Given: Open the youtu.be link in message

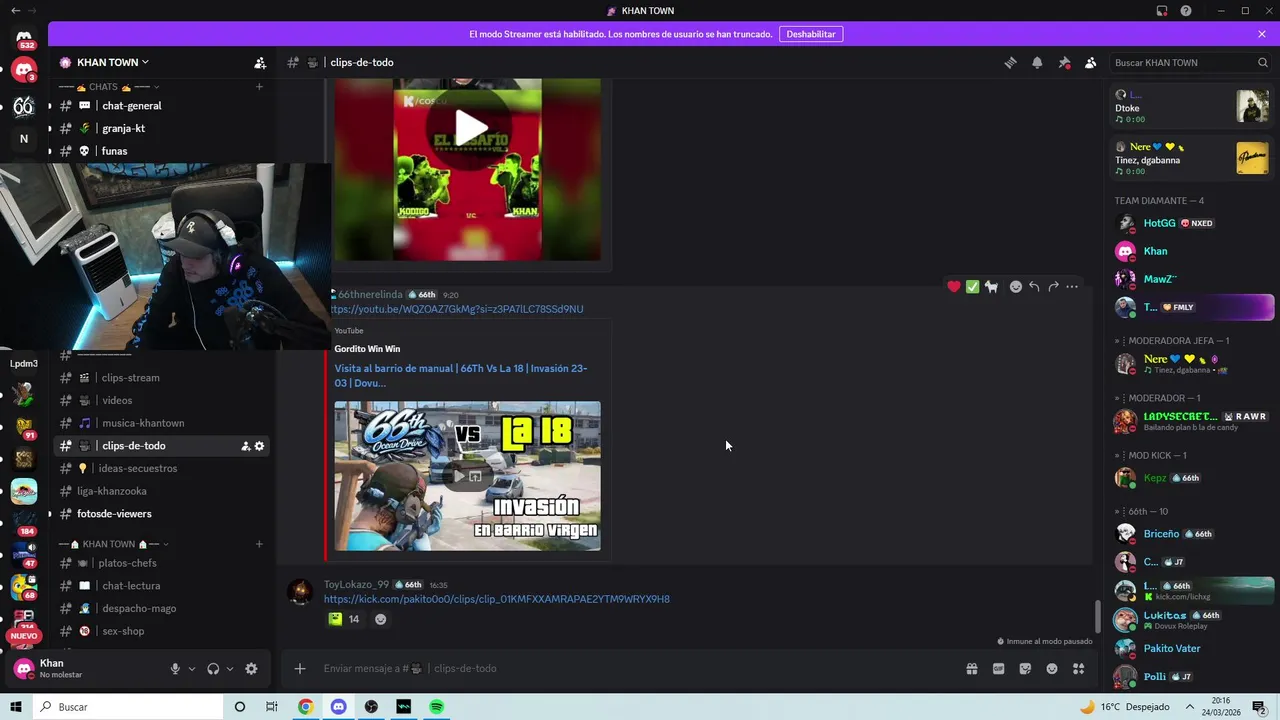Looking at the screenshot, I should (x=458, y=309).
